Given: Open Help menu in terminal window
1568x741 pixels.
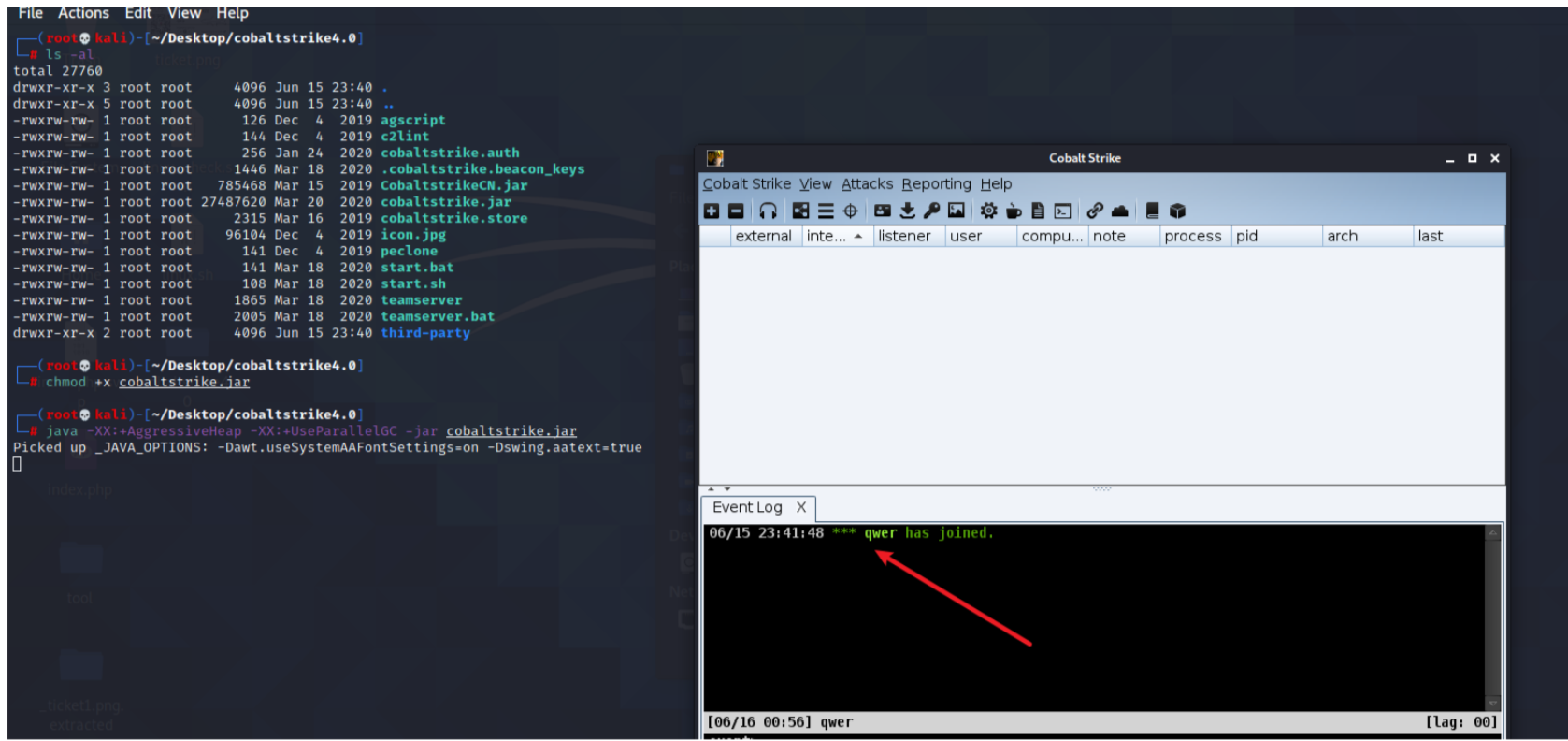Looking at the screenshot, I should click(x=232, y=13).
